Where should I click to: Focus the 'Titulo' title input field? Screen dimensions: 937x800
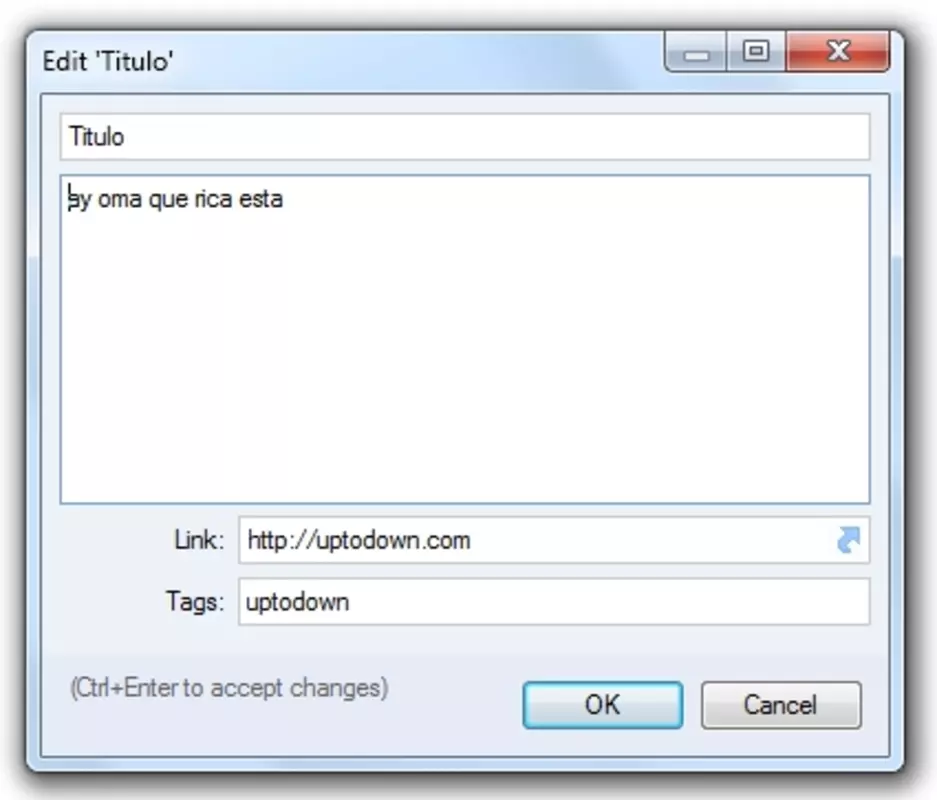[x=465, y=137]
